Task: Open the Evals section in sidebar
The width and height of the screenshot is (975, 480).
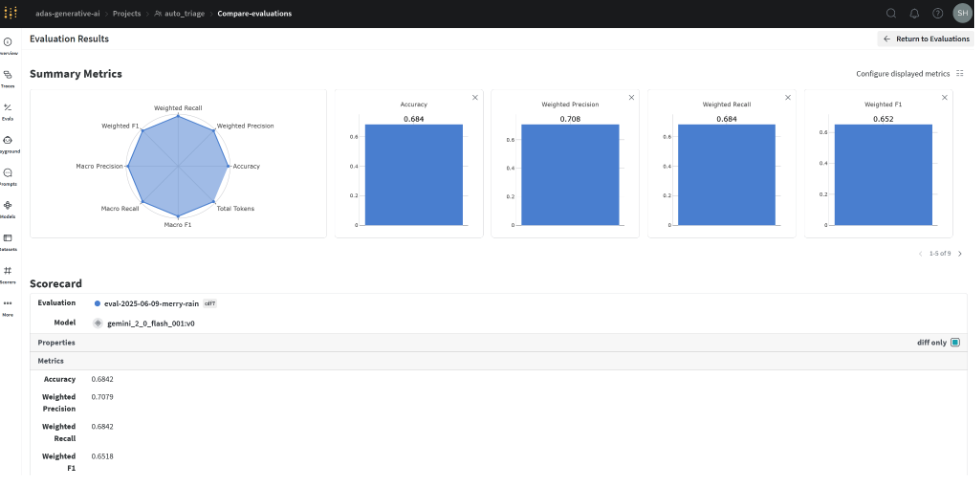Action: 8,109
